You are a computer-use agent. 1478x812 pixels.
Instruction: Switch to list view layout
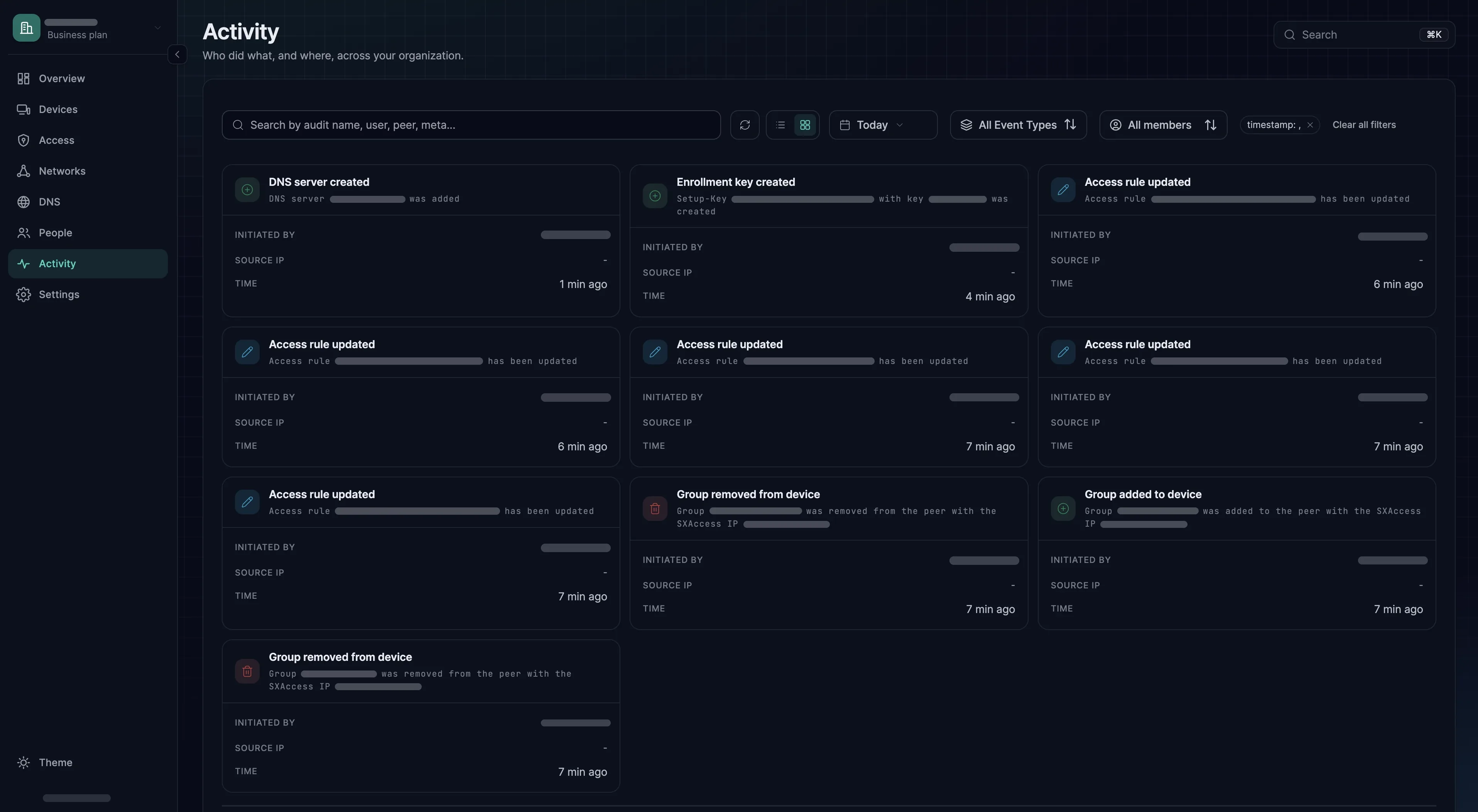780,125
